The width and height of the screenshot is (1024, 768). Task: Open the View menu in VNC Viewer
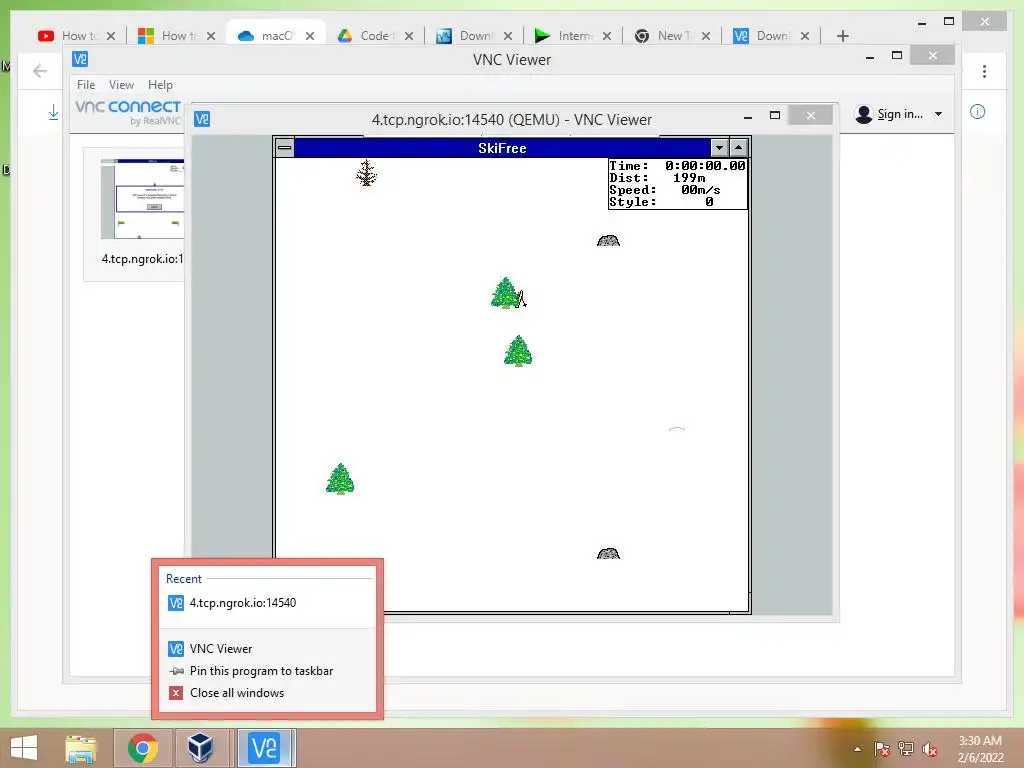pyautogui.click(x=121, y=85)
